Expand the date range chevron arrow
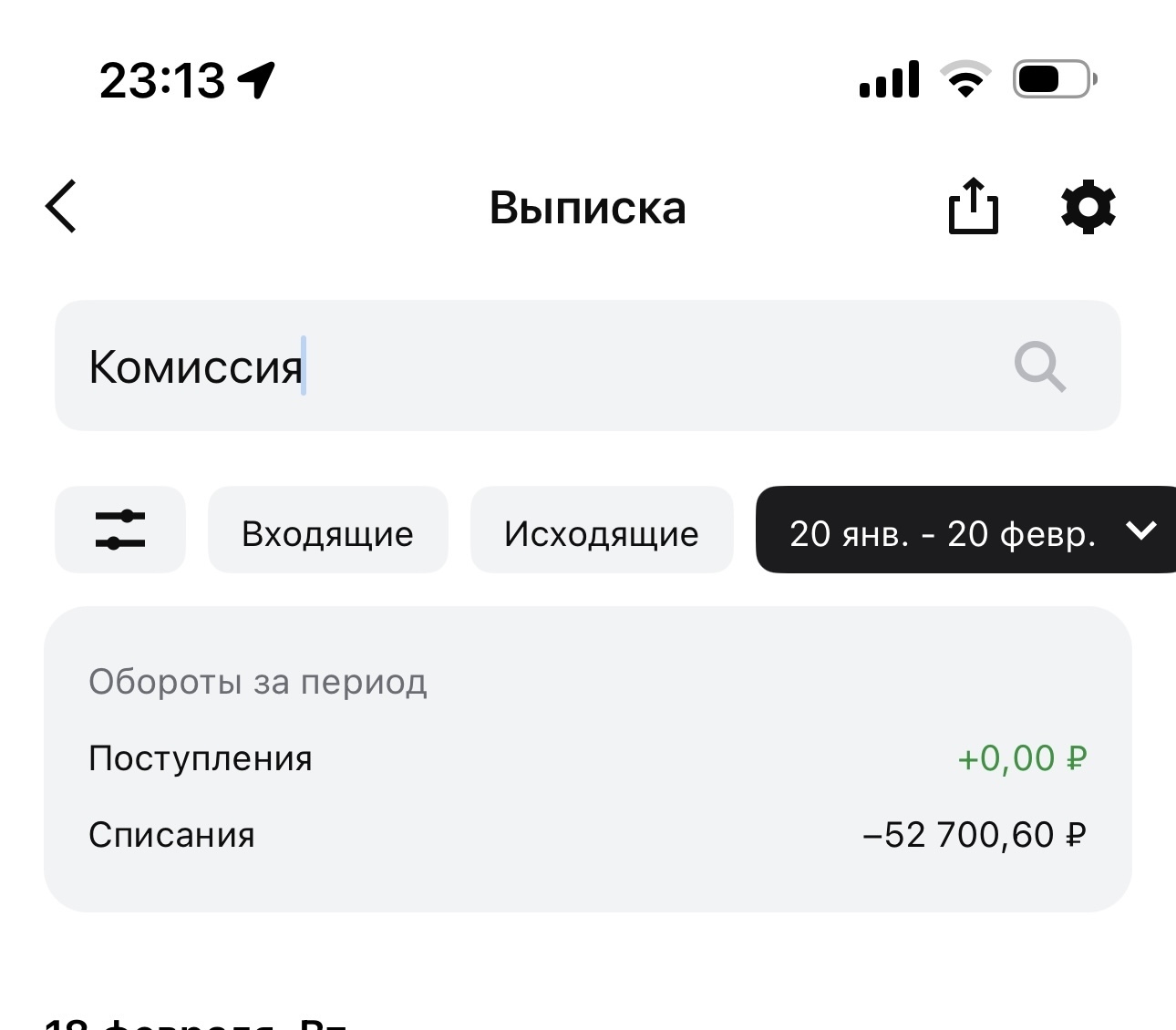The height and width of the screenshot is (1030, 1176). [1141, 530]
